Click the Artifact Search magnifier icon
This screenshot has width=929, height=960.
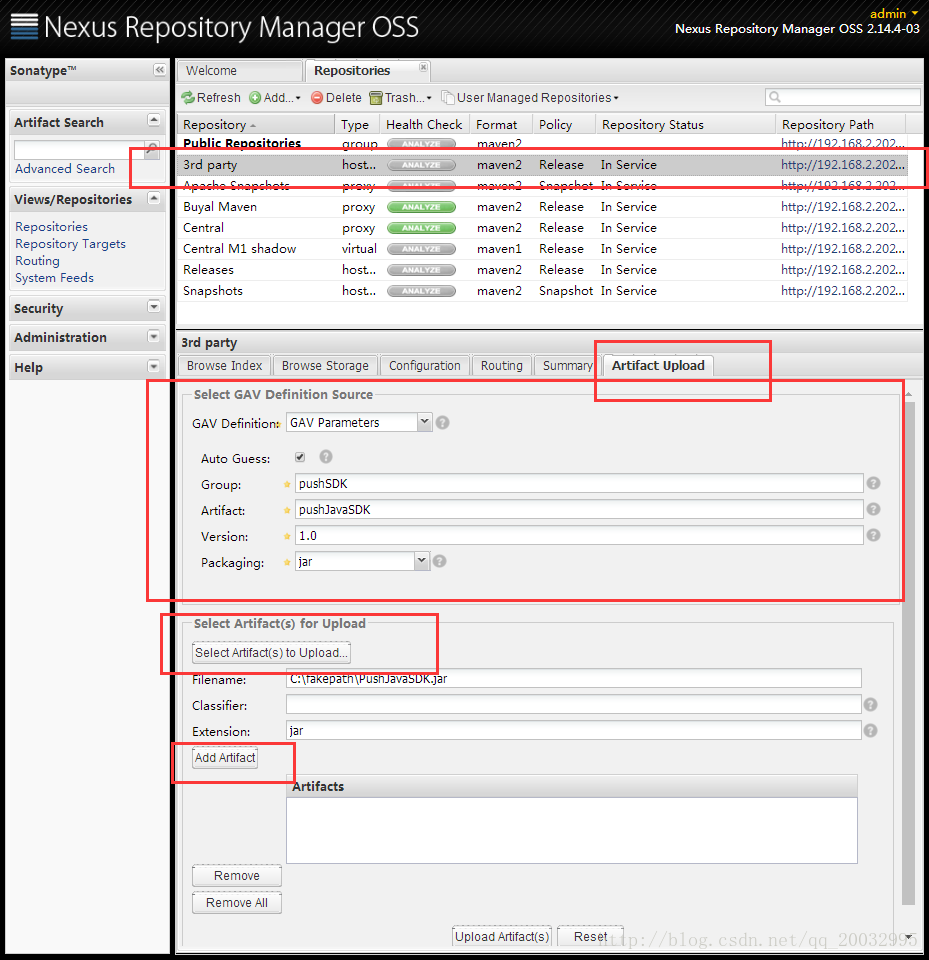coord(151,149)
